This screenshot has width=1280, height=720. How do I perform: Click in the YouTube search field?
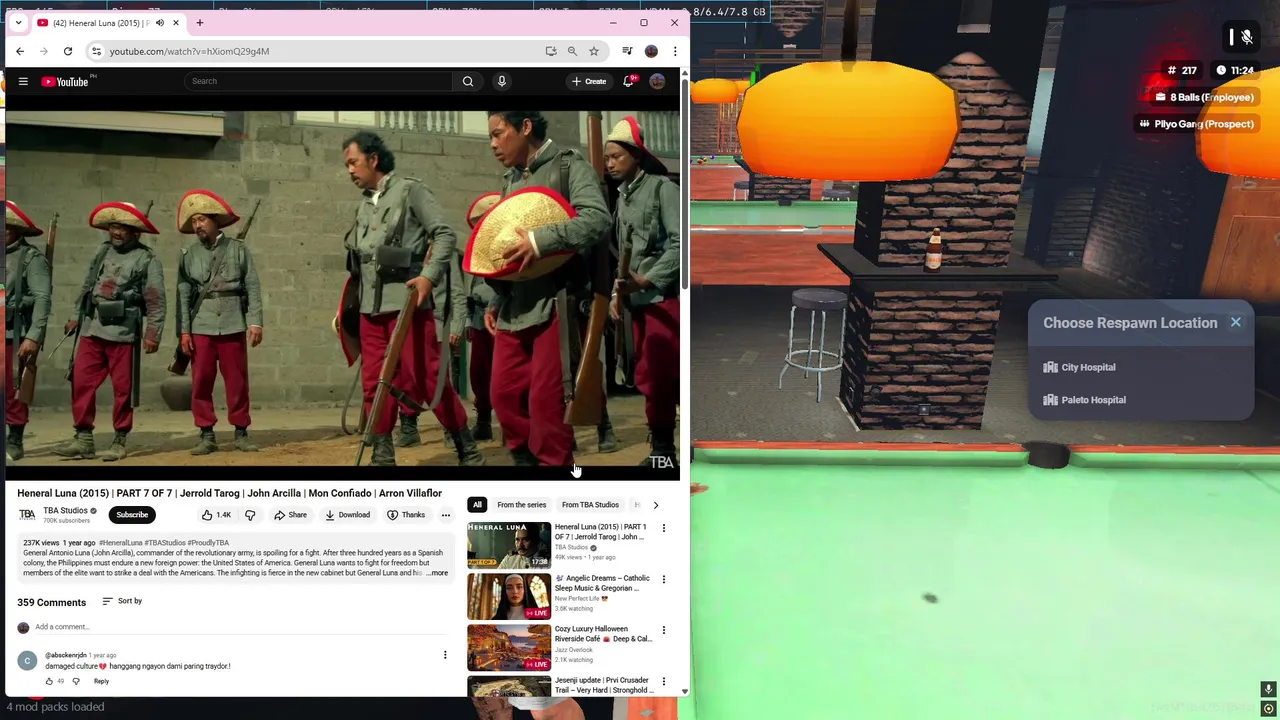[320, 81]
